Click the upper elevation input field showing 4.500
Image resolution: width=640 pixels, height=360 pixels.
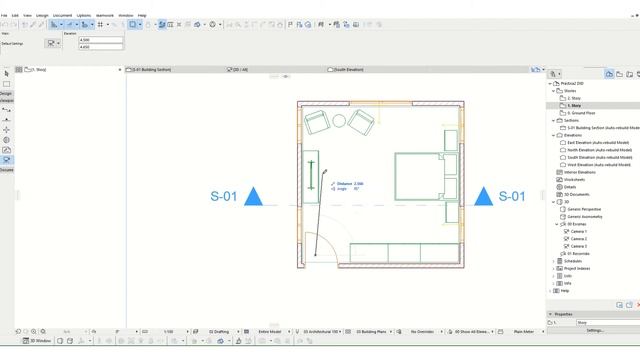[x=100, y=40]
